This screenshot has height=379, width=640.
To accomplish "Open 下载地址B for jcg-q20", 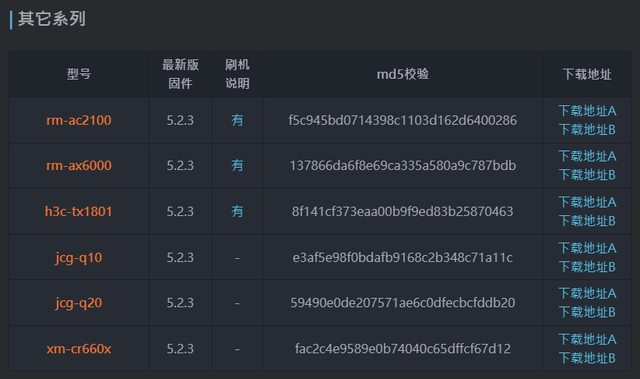I will 587,313.
